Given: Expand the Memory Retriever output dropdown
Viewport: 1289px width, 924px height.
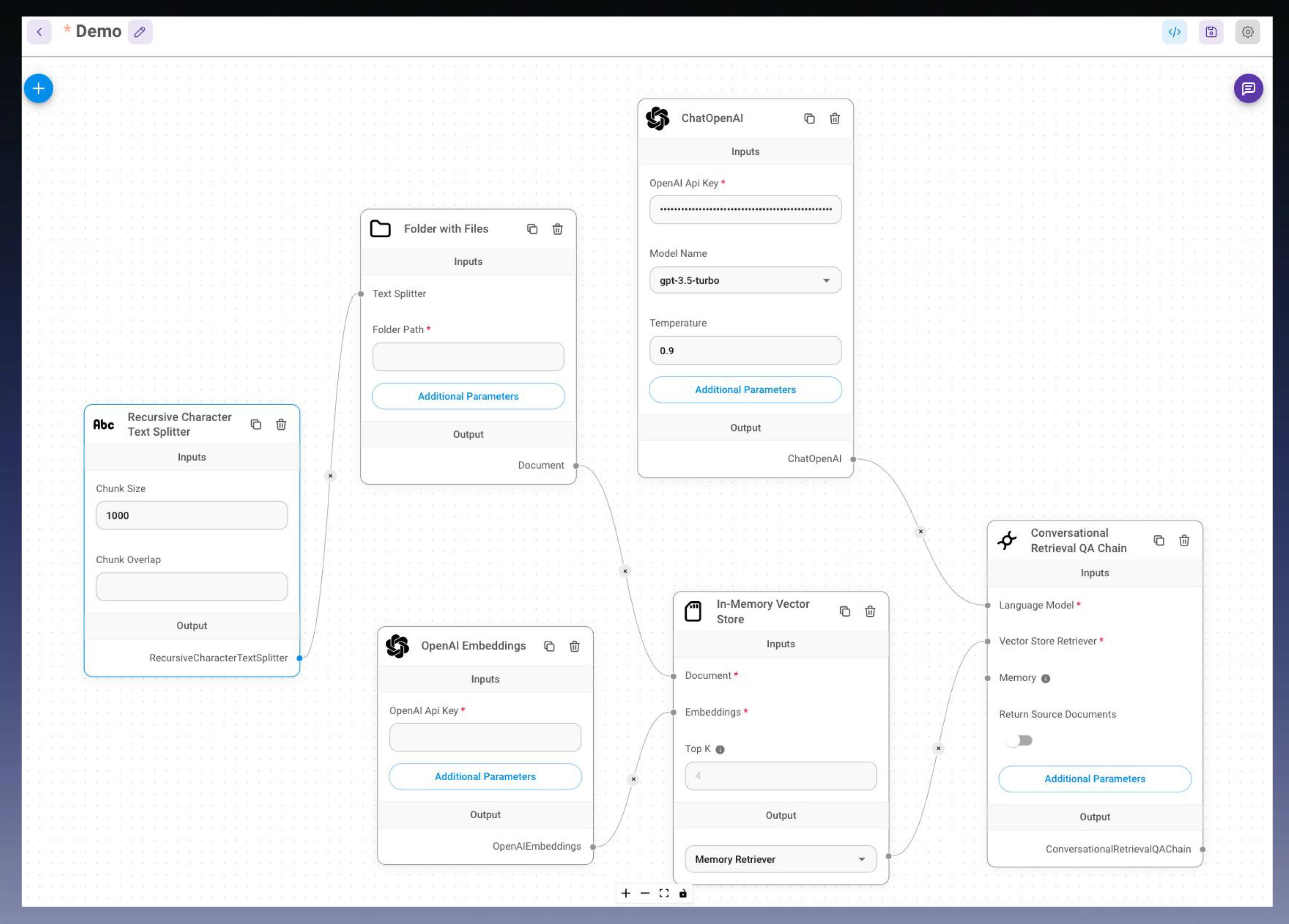Looking at the screenshot, I should 780,859.
